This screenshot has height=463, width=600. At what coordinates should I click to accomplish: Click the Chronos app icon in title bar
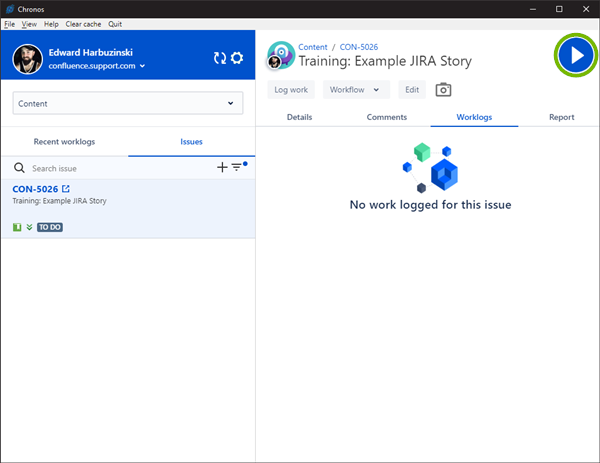[10, 9]
